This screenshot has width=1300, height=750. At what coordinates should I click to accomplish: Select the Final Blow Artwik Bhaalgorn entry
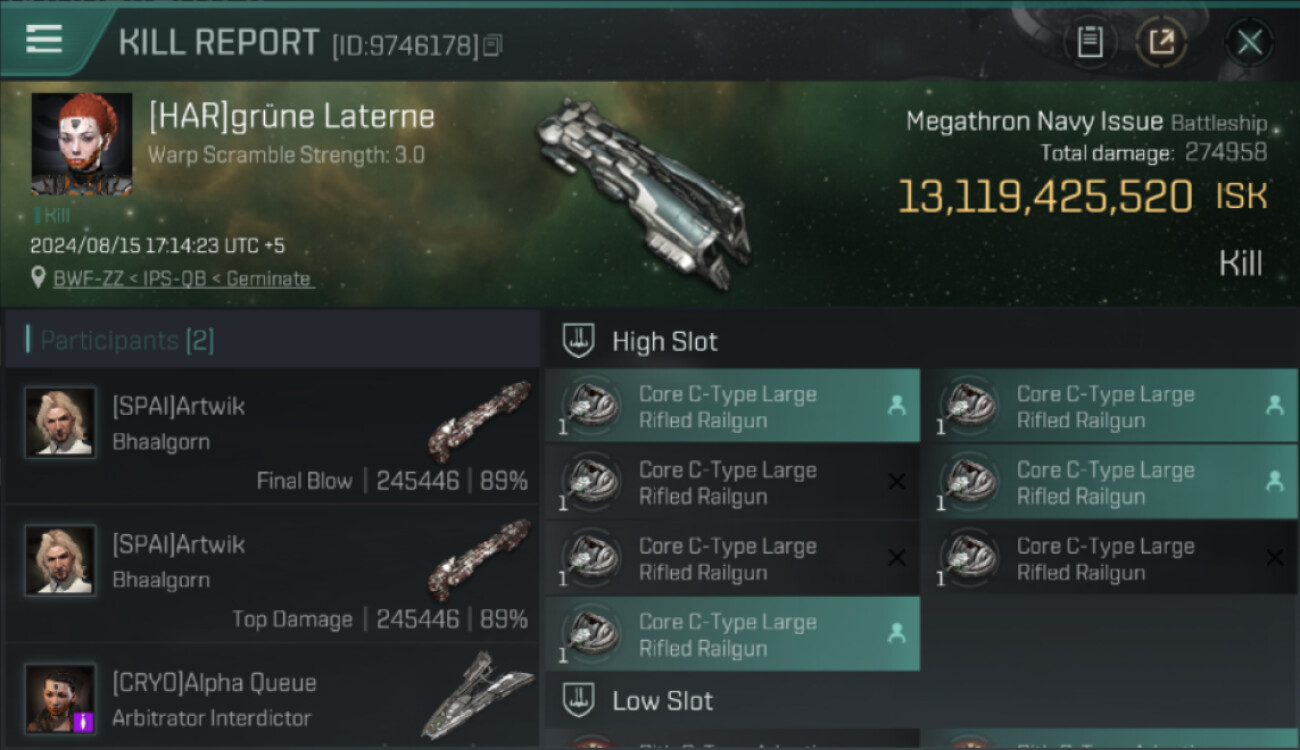pos(271,436)
